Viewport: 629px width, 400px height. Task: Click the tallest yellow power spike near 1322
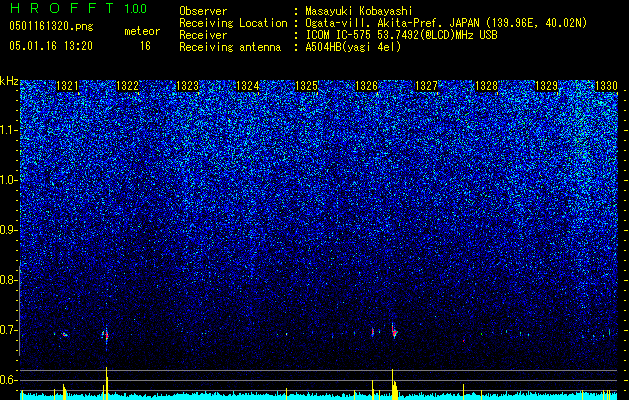[107, 384]
